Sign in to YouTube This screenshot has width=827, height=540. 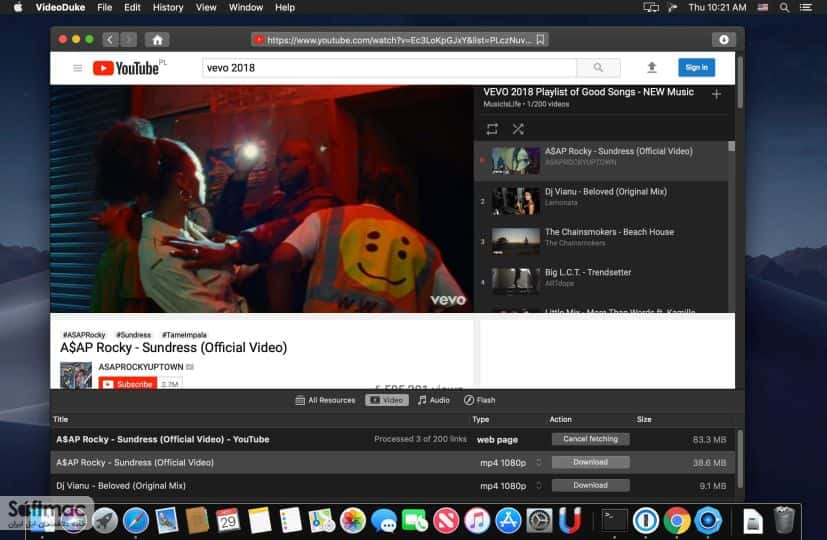pyautogui.click(x=696, y=68)
